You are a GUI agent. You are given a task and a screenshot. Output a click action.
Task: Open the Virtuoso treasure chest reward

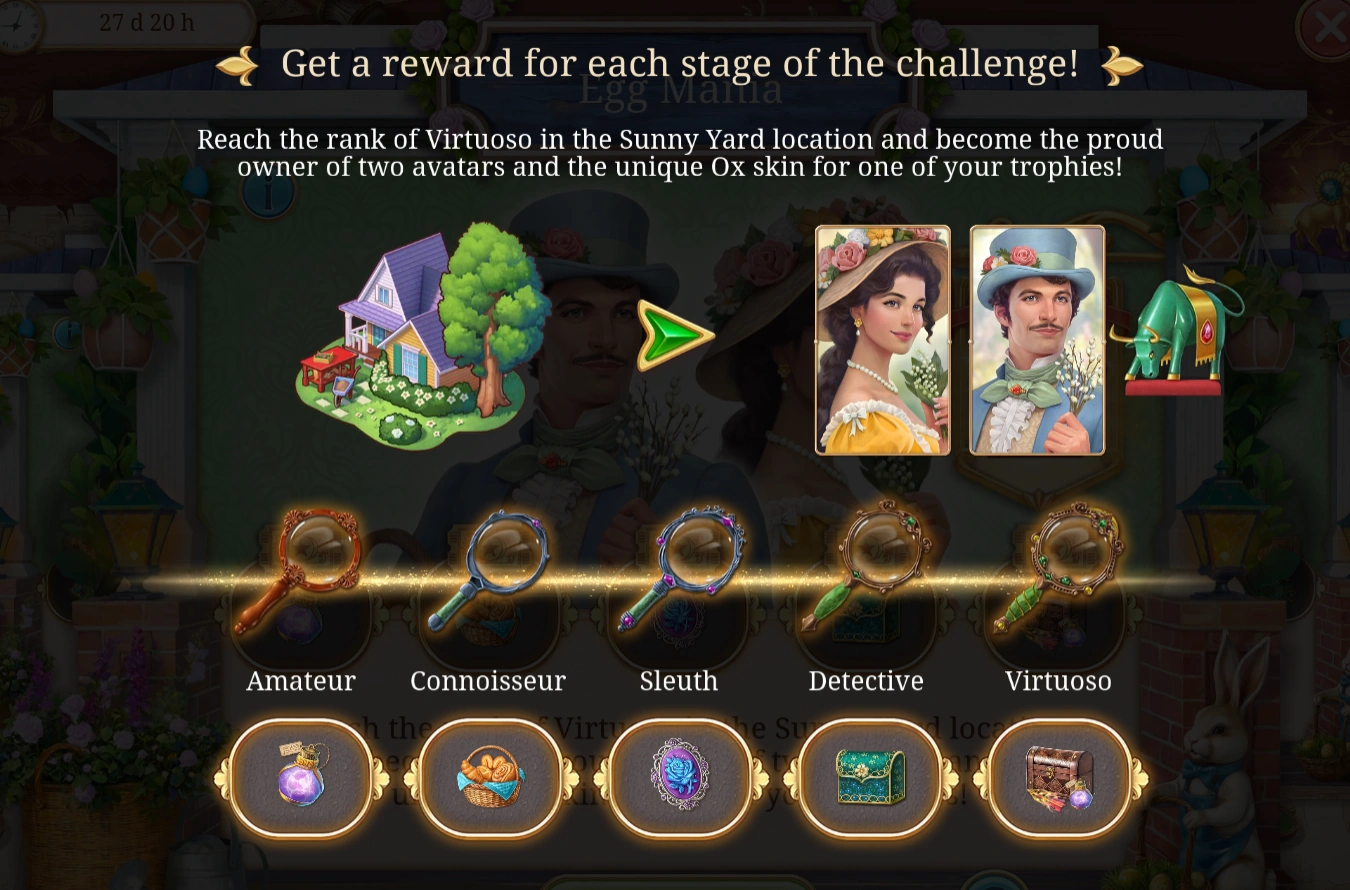[1059, 777]
